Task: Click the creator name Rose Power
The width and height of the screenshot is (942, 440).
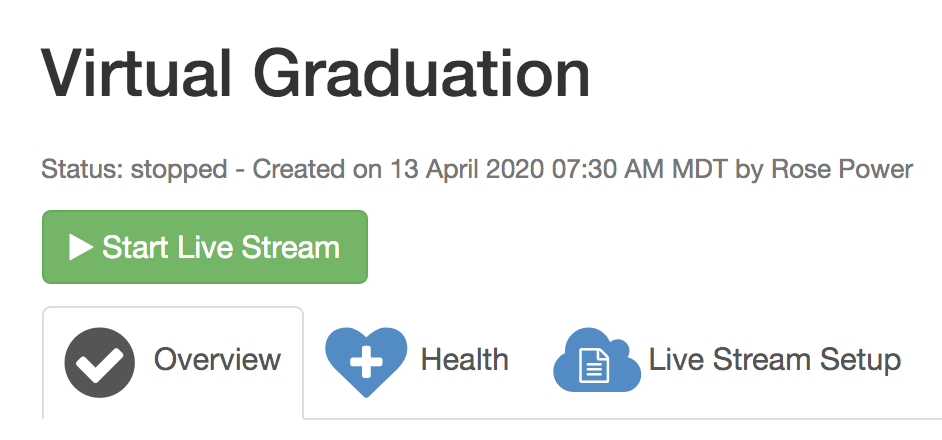Action: (x=841, y=169)
